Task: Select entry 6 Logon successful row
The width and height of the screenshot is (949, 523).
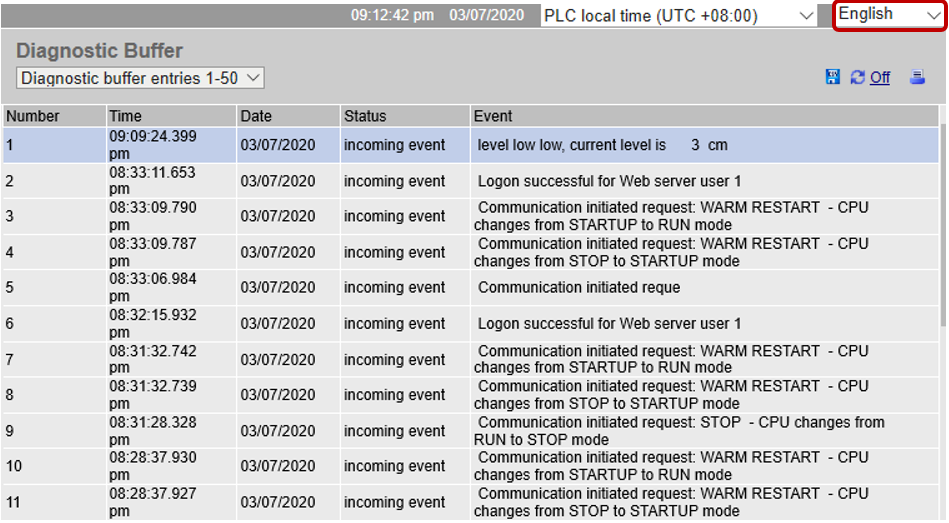Action: [x=471, y=323]
